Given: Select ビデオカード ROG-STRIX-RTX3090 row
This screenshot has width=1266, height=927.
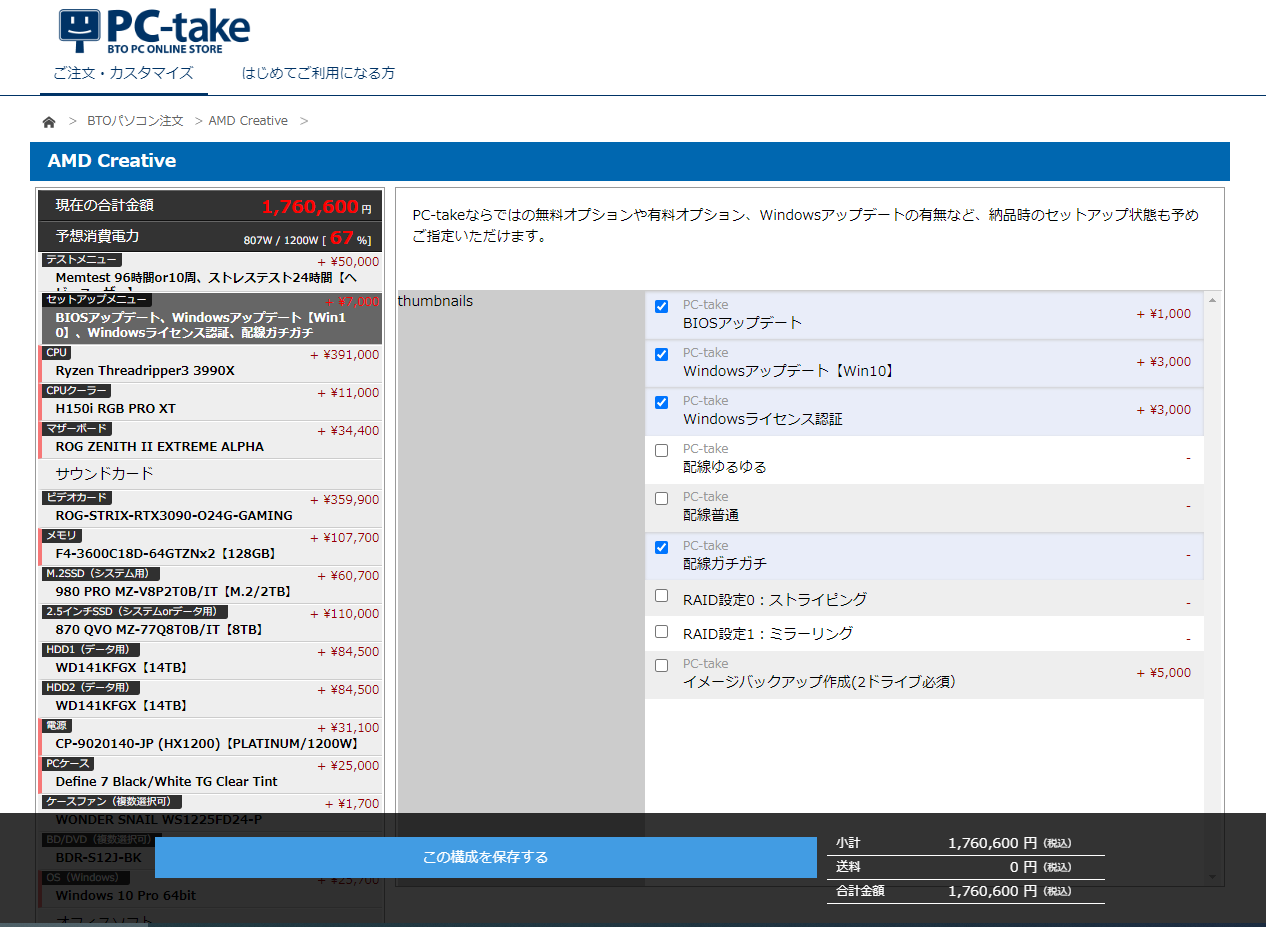Looking at the screenshot, I should tap(211, 508).
